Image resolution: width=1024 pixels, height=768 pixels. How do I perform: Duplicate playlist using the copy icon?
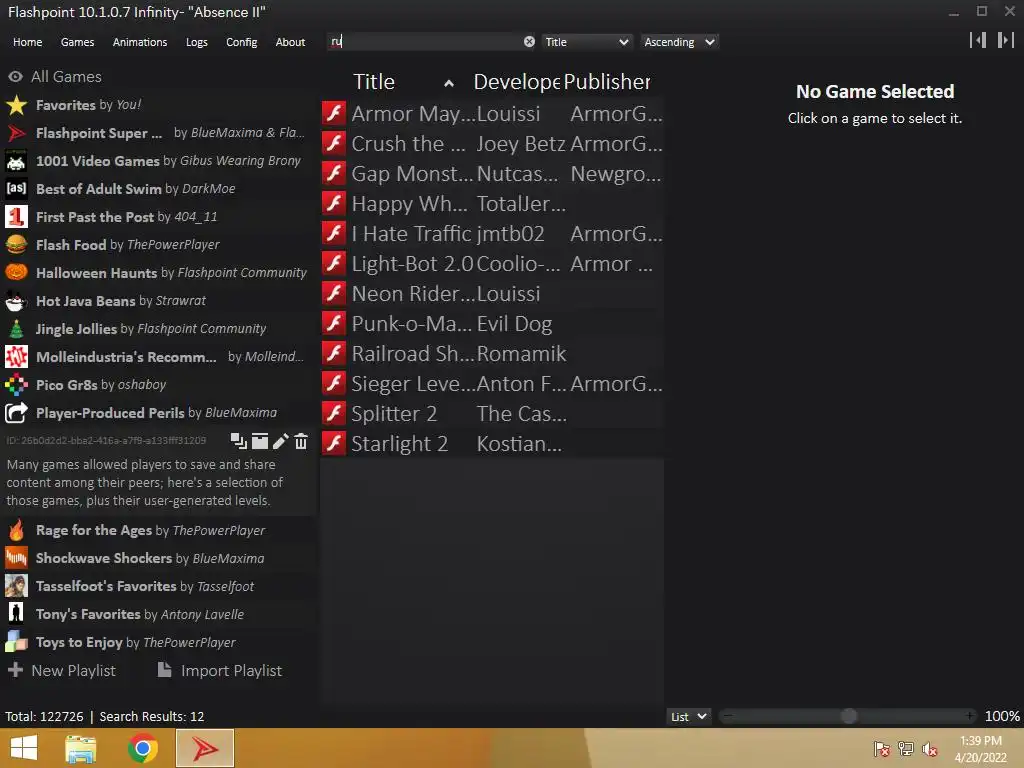coord(238,441)
